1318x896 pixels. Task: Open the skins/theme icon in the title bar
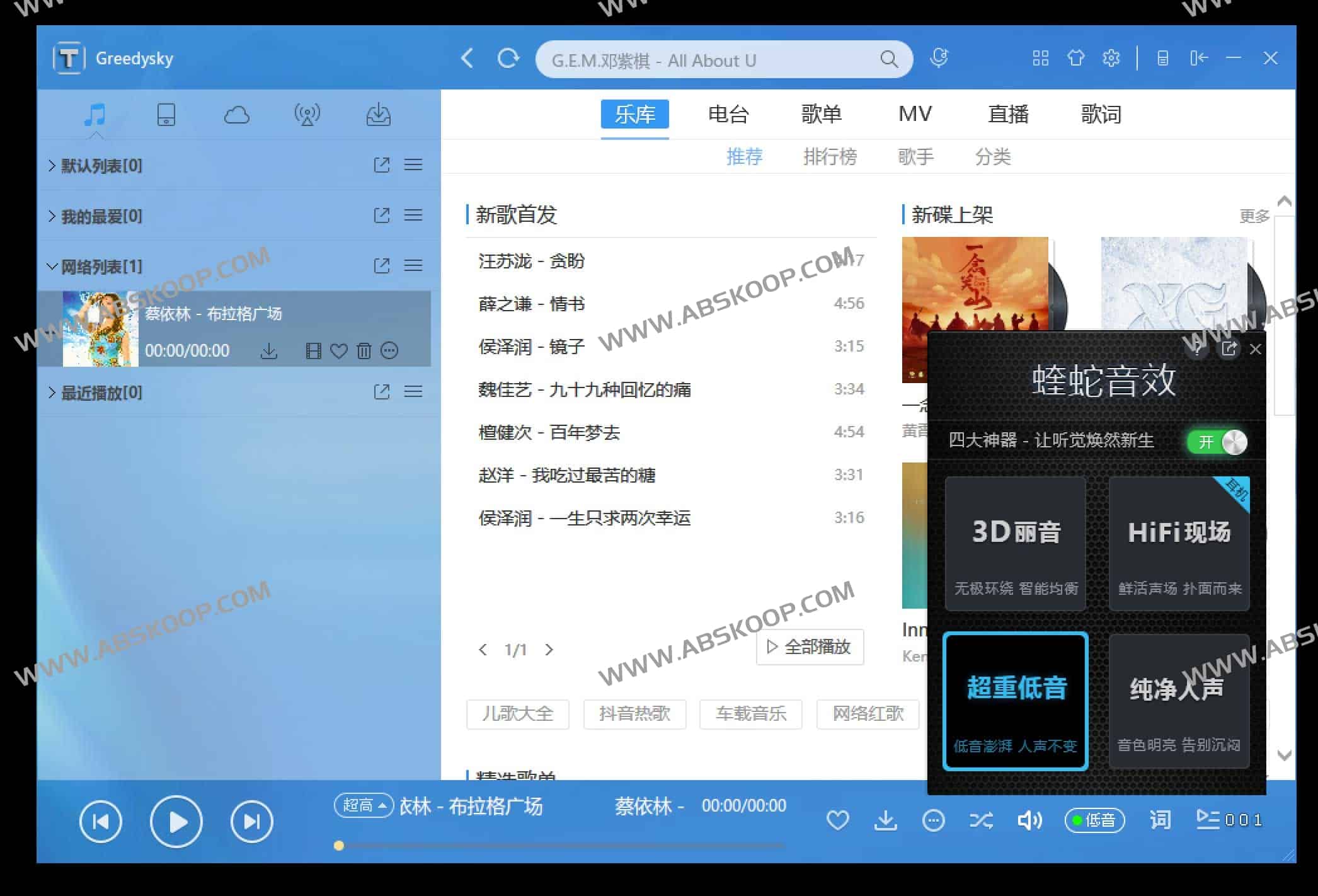click(1075, 57)
